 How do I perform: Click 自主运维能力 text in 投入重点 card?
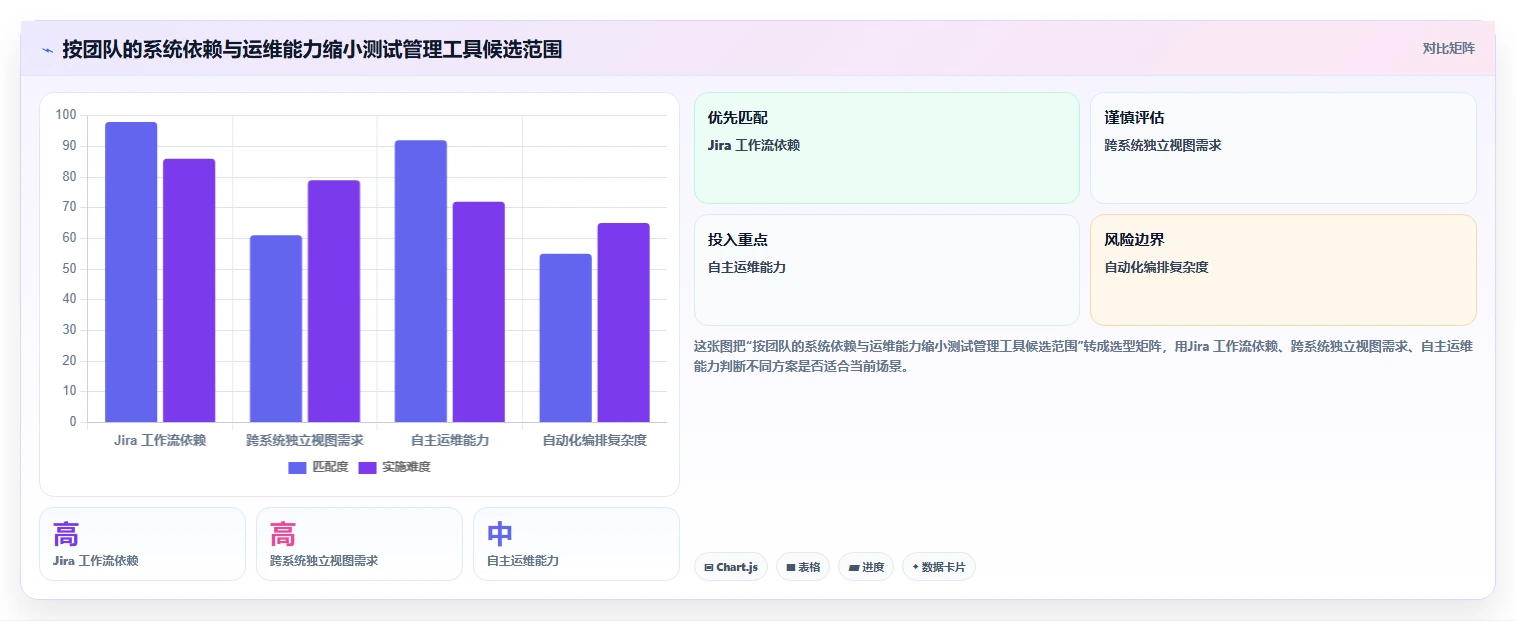[747, 267]
